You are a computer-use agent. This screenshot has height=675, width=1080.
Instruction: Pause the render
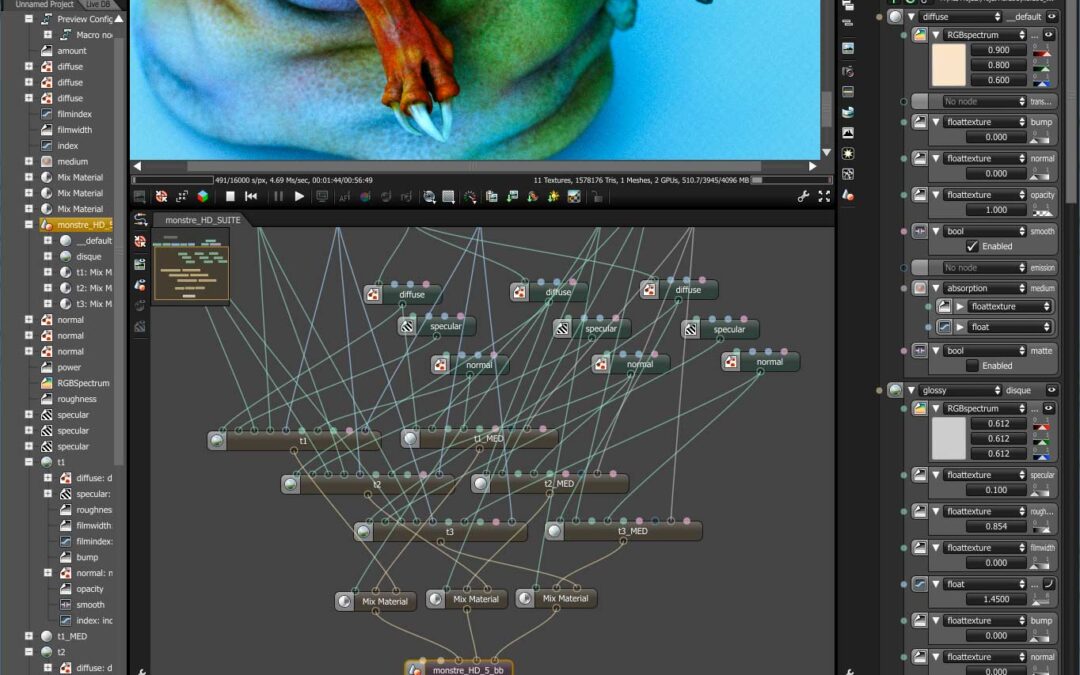278,197
